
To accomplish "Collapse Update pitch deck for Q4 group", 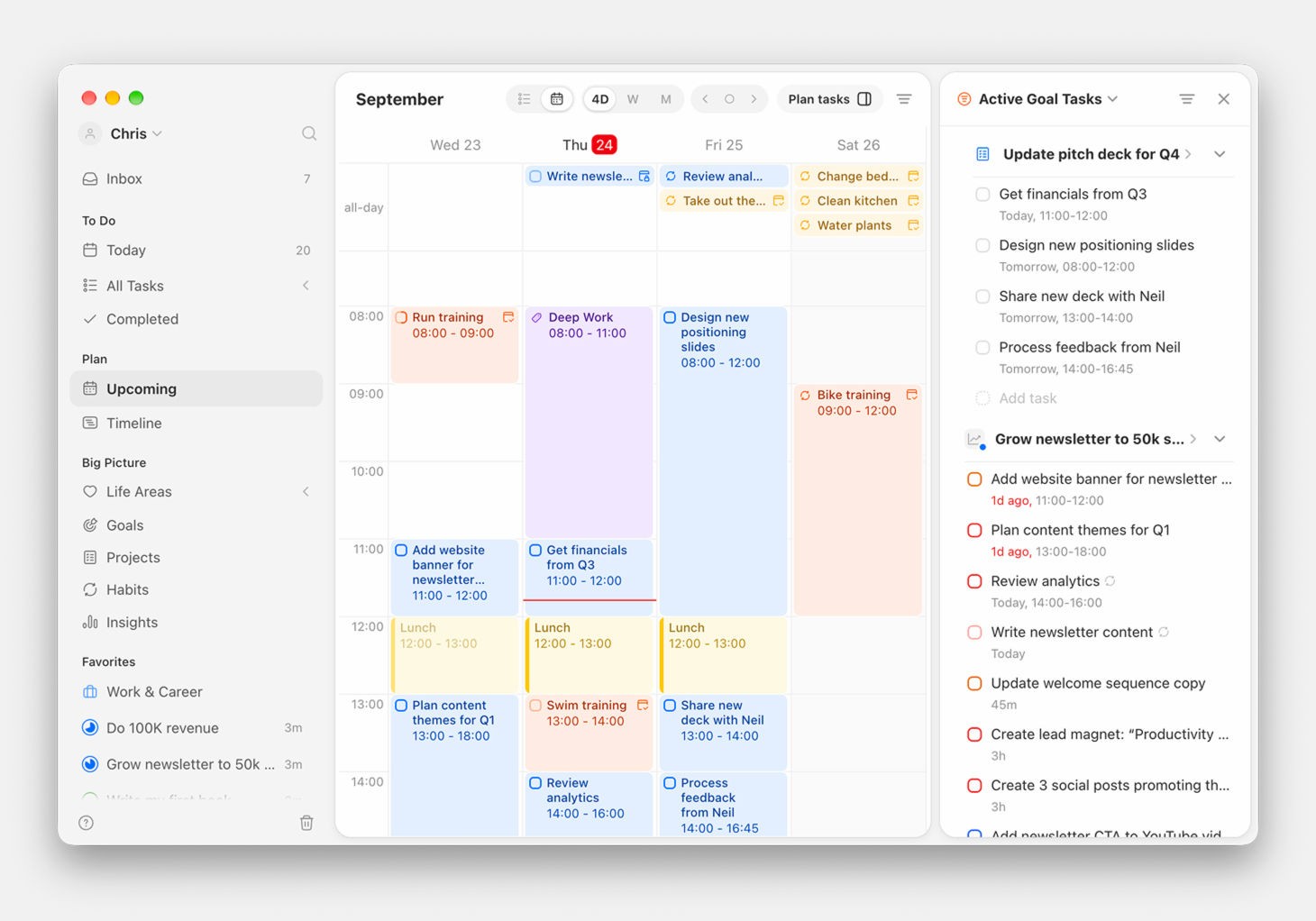I will (x=1220, y=154).
